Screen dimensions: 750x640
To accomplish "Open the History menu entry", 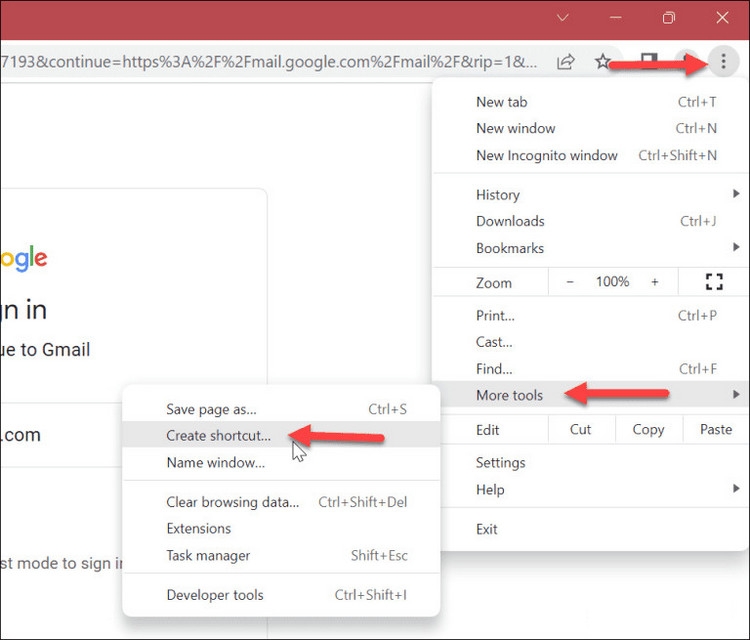I will point(591,195).
